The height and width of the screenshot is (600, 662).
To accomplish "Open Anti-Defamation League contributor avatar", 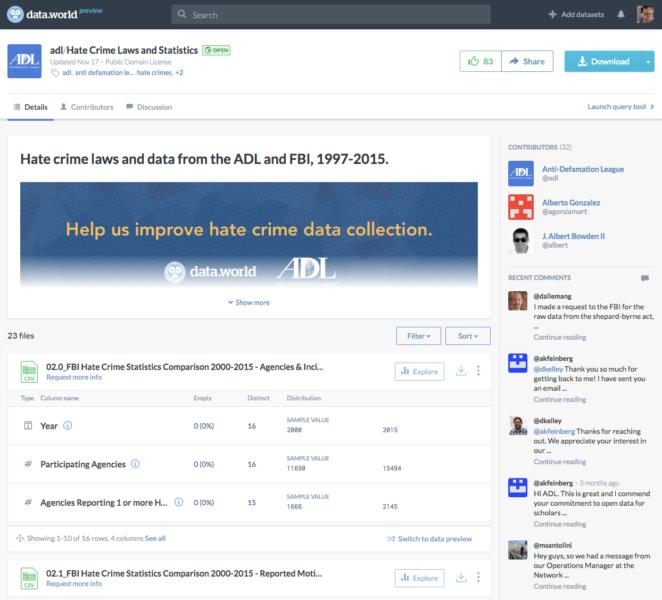I will click(521, 173).
